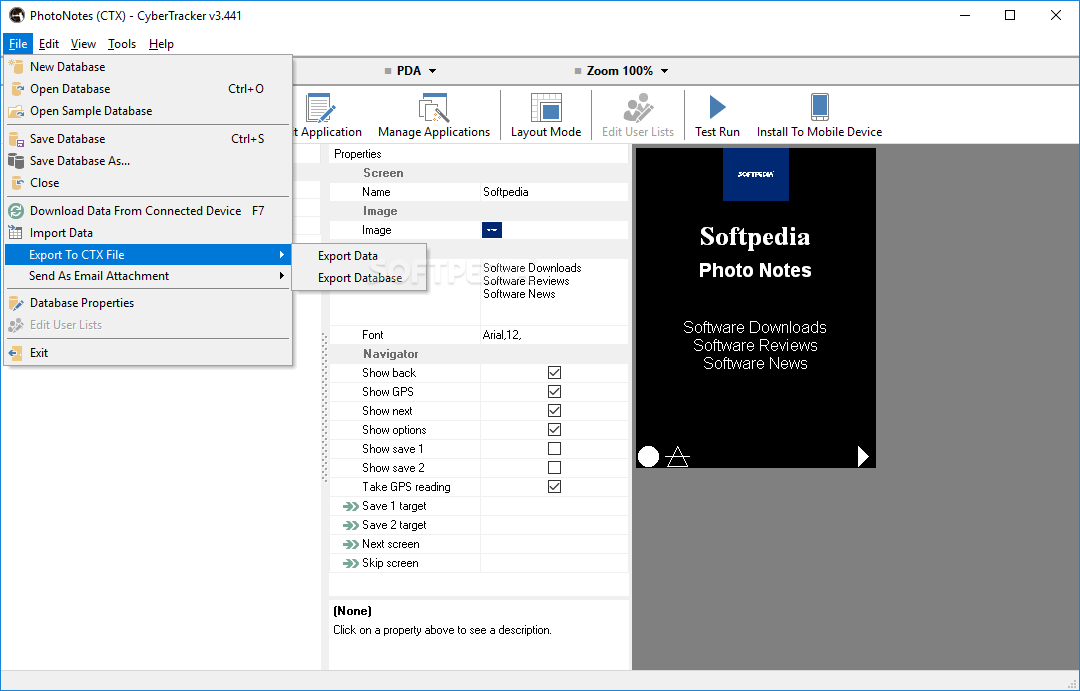1080x691 pixels.
Task: Click the Open Database menu icon
Action: (x=16, y=89)
